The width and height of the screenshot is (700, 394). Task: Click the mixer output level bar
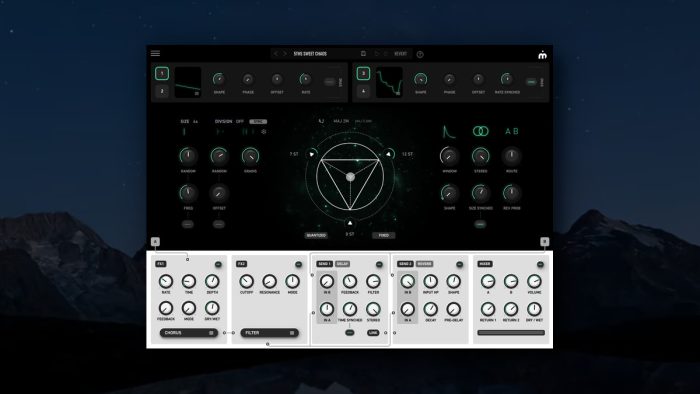(511, 332)
